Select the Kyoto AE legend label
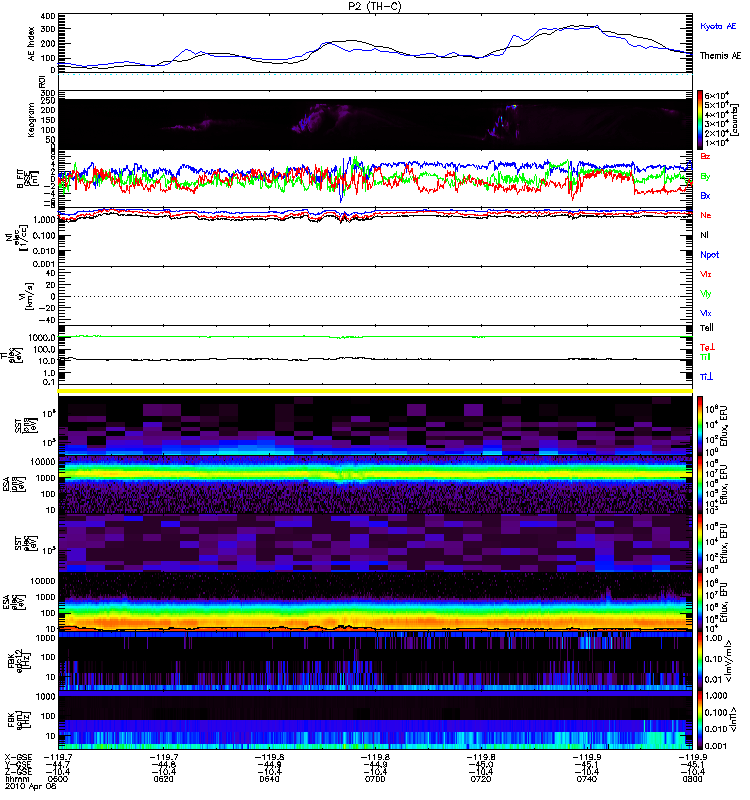The height and width of the screenshot is (800, 750). [718, 26]
